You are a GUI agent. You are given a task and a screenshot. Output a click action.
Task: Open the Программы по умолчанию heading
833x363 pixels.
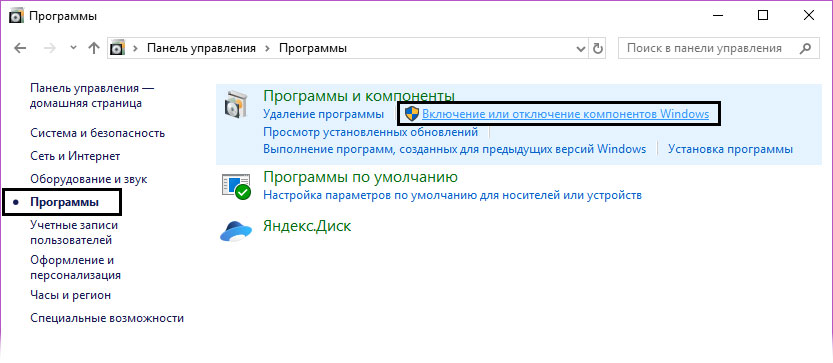coord(361,176)
